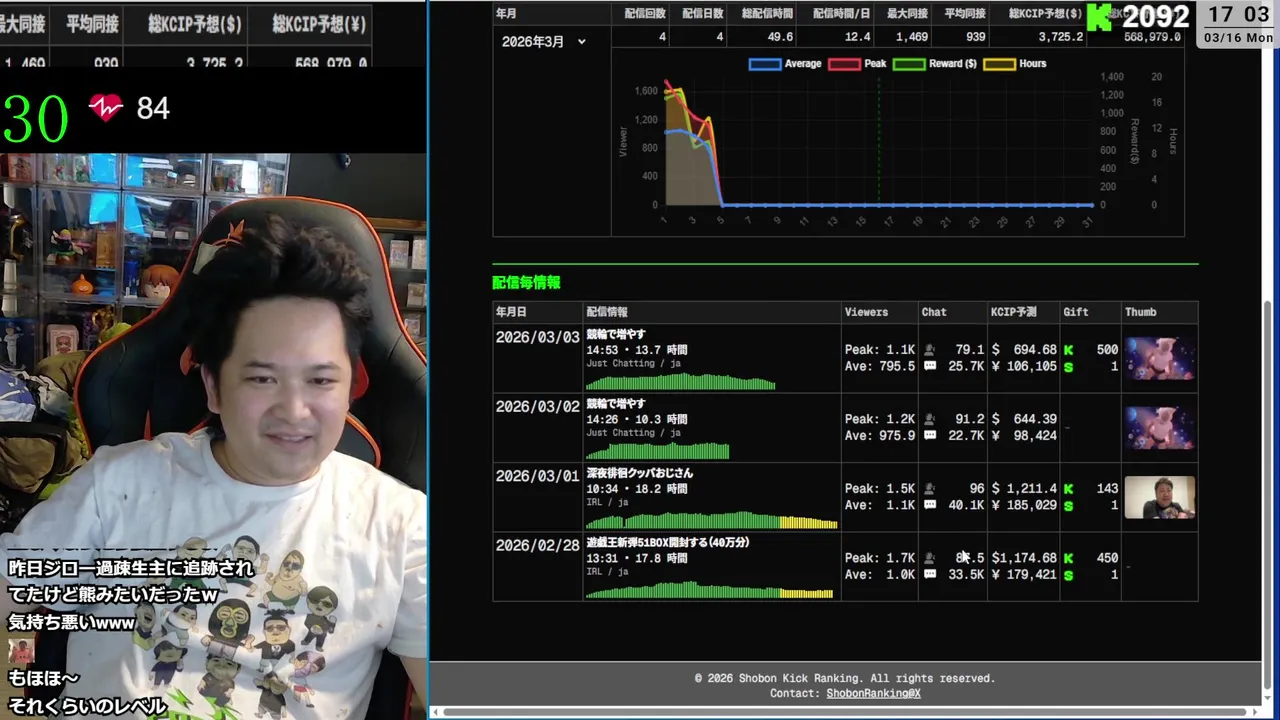
Task: Click the 最大同接 value 1,469
Action: (912, 37)
